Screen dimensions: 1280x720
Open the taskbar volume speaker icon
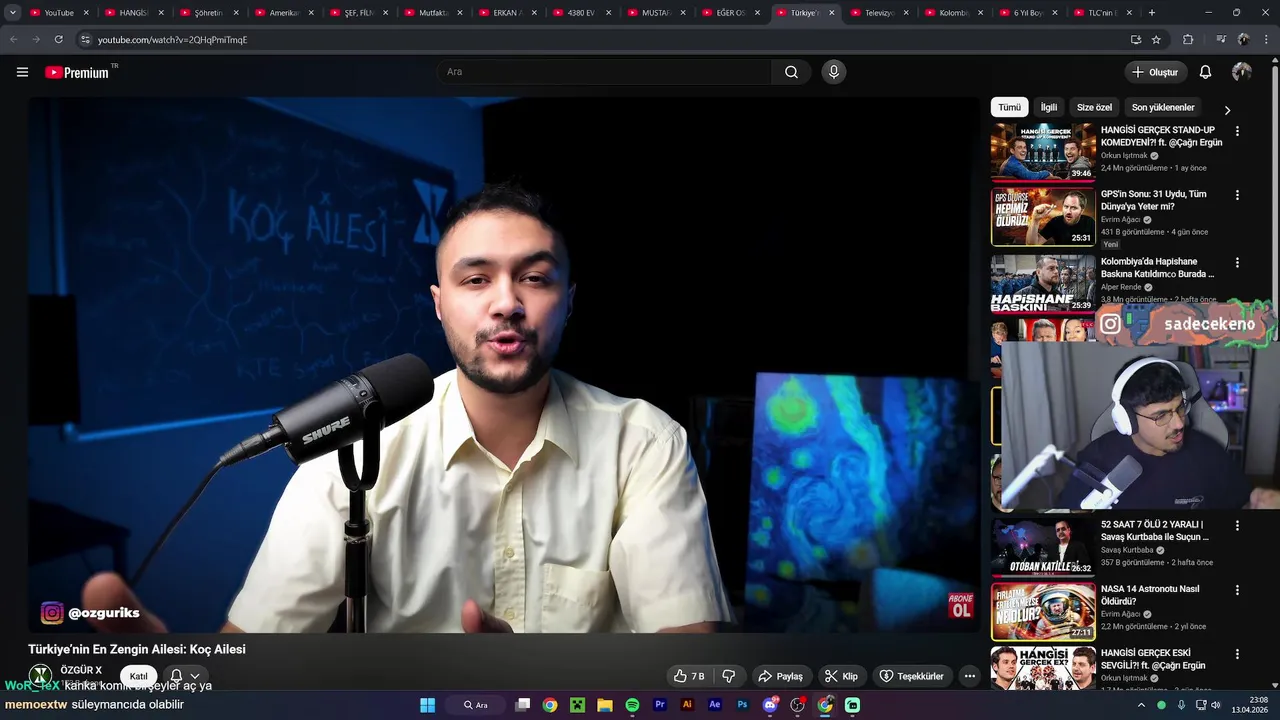tap(1215, 705)
